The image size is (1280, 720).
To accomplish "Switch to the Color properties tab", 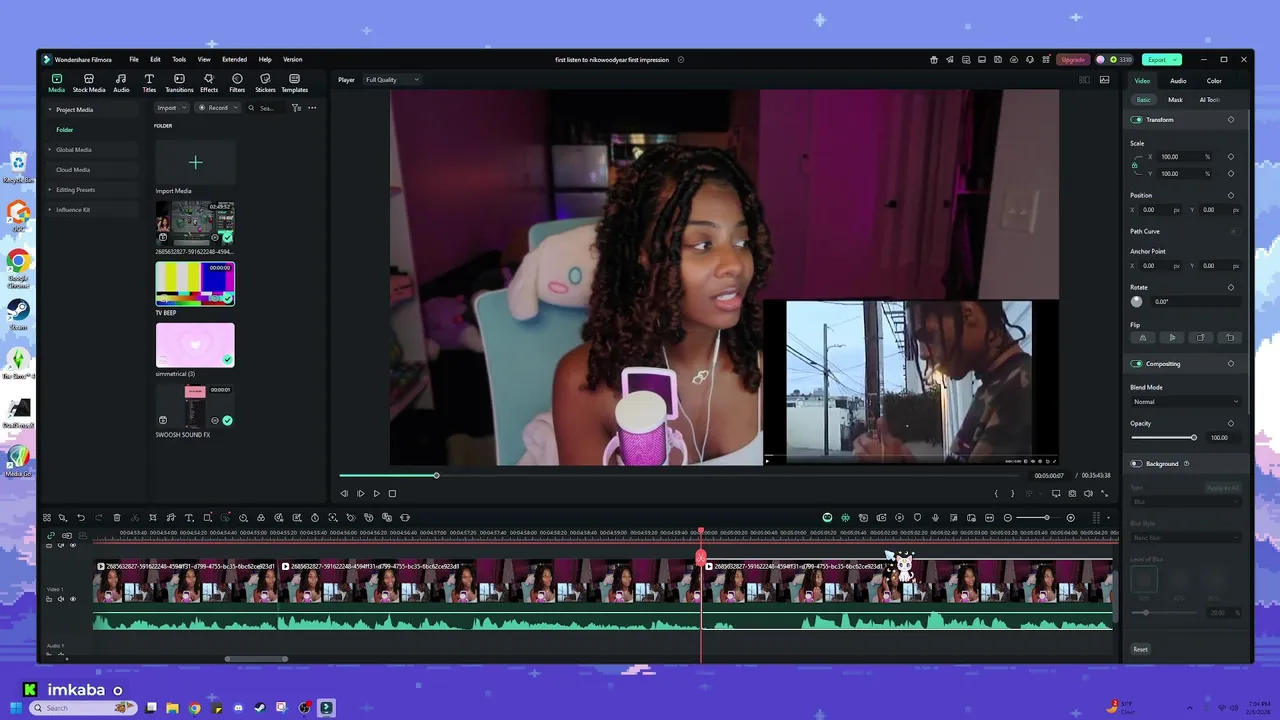I will pos(1214,81).
